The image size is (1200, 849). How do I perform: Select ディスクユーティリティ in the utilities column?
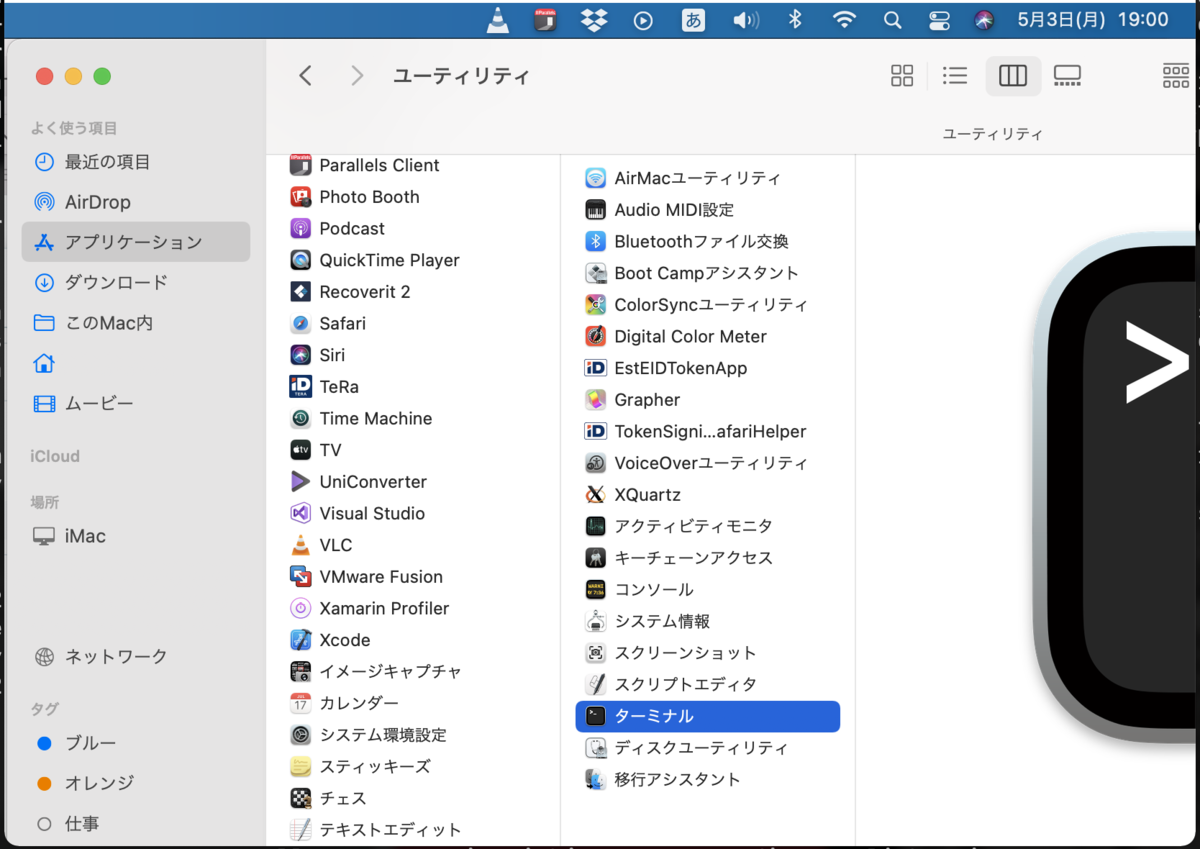(700, 747)
